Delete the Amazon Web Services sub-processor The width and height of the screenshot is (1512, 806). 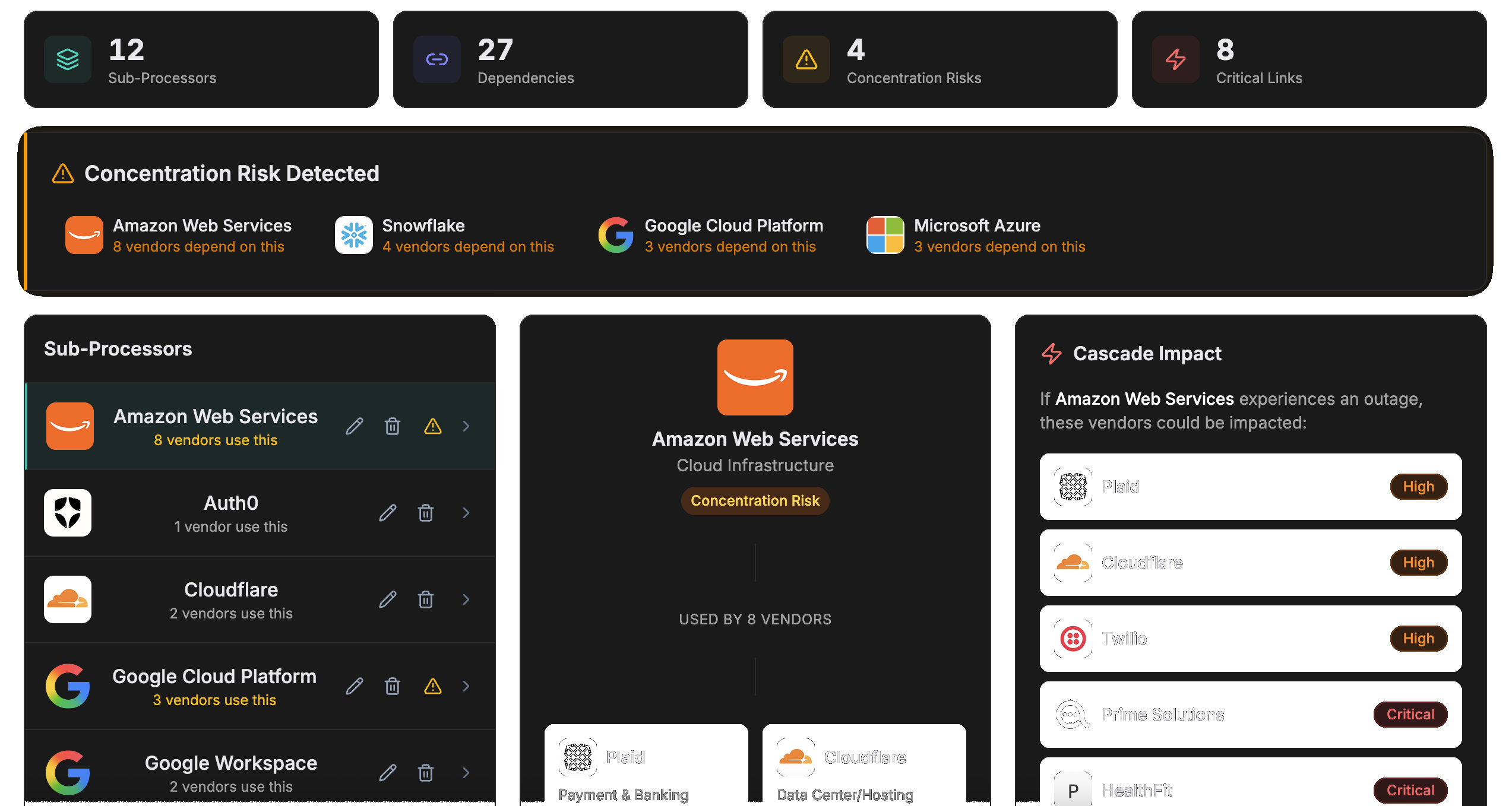coord(393,426)
